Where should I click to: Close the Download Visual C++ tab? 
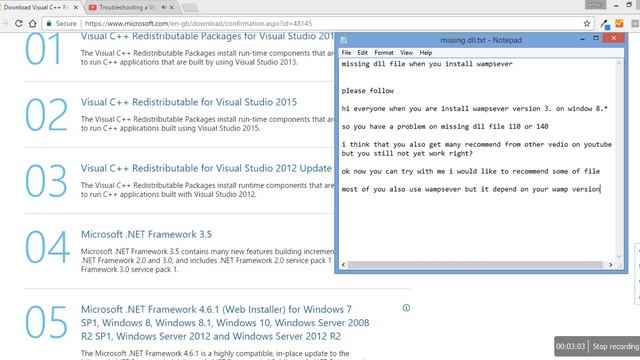pyautogui.click(x=76, y=7)
